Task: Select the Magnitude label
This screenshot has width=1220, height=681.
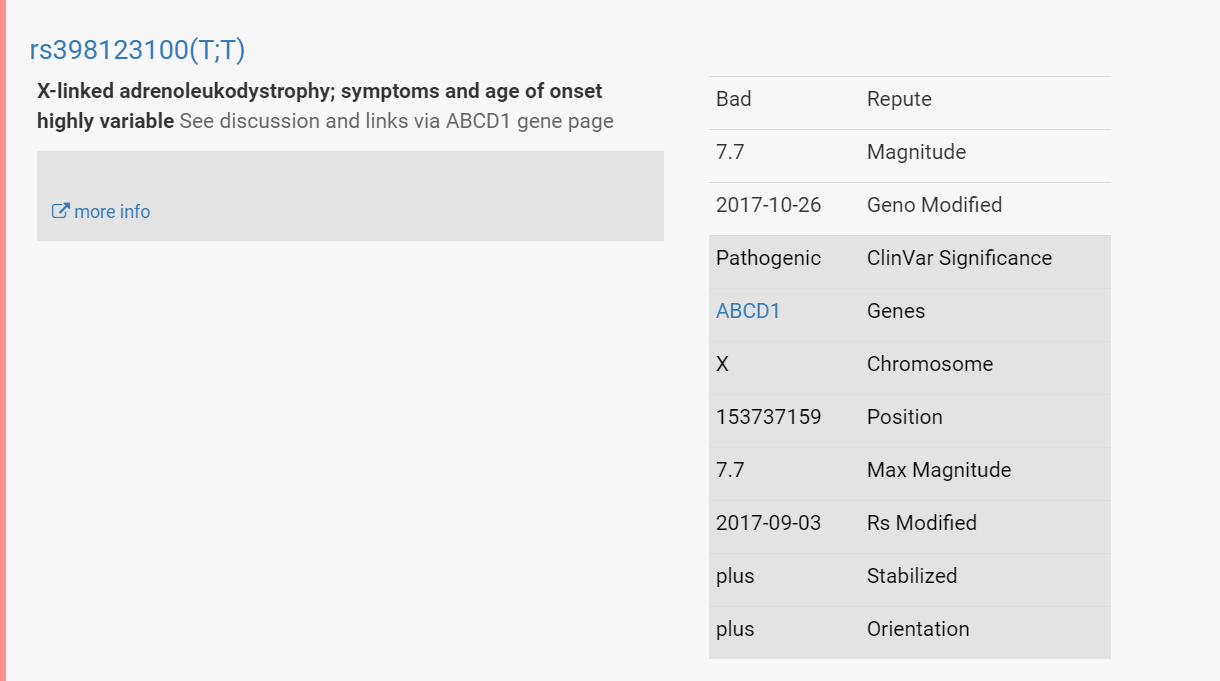Action: [x=916, y=152]
